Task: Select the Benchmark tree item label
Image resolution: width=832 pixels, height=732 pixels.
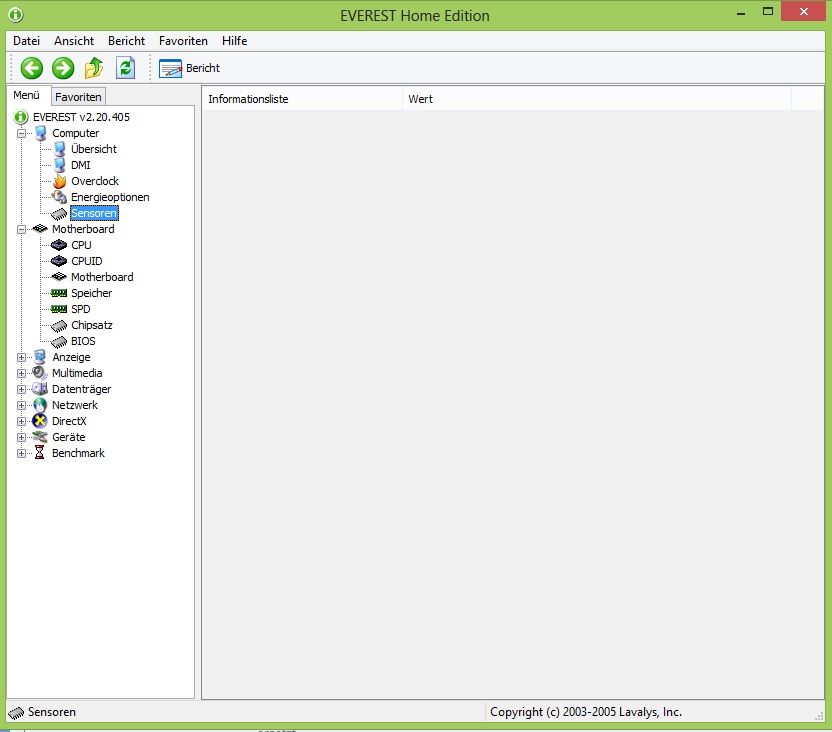Action: coord(79,453)
